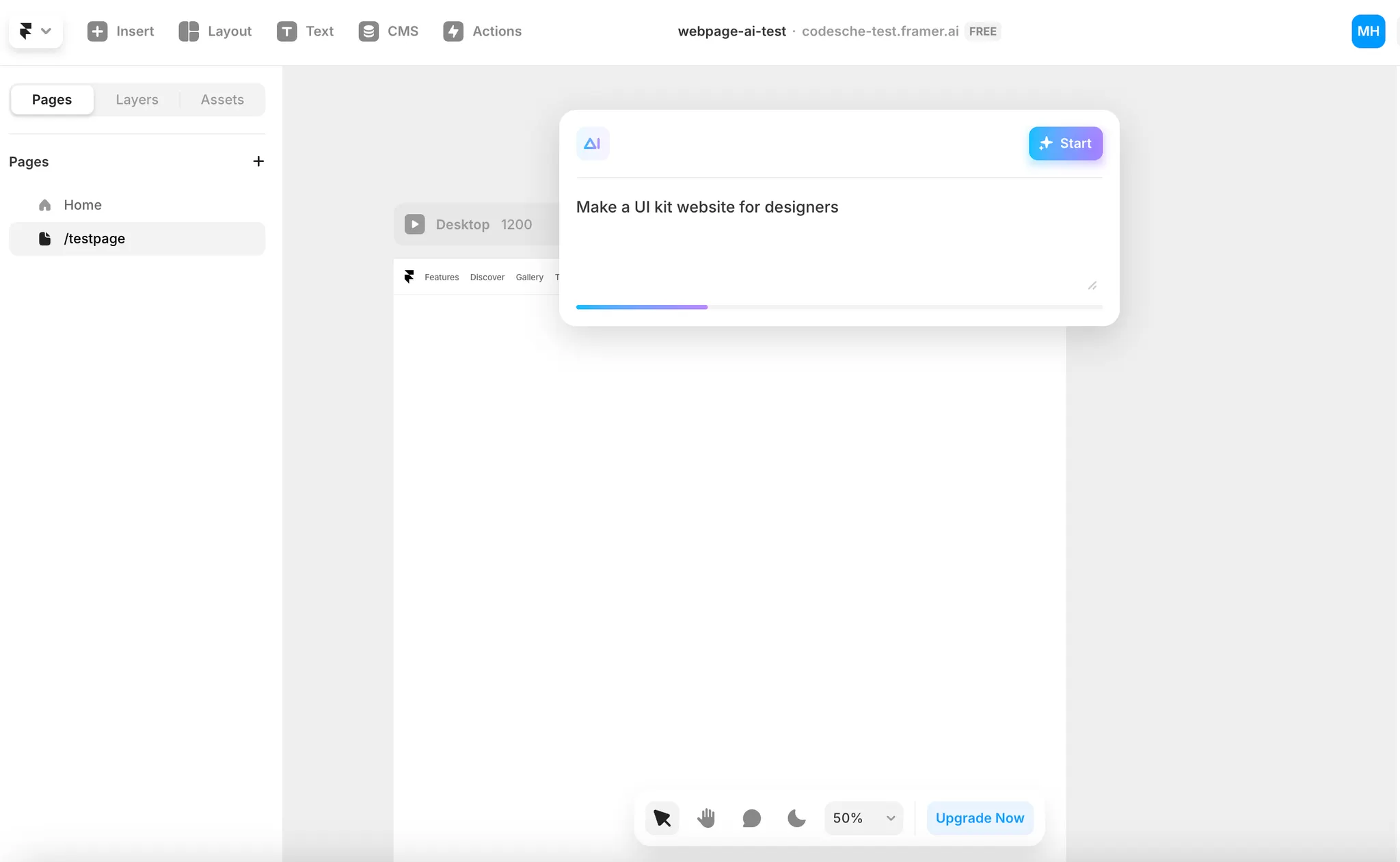Expand the 50% zoom dropdown
The height and width of the screenshot is (862, 1400).
863,818
